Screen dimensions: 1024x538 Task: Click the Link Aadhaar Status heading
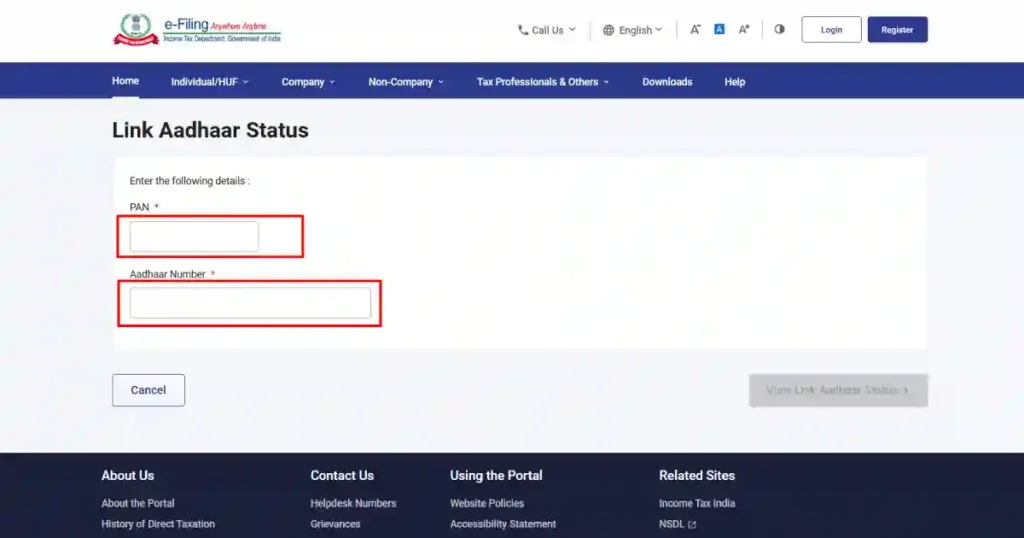210,130
